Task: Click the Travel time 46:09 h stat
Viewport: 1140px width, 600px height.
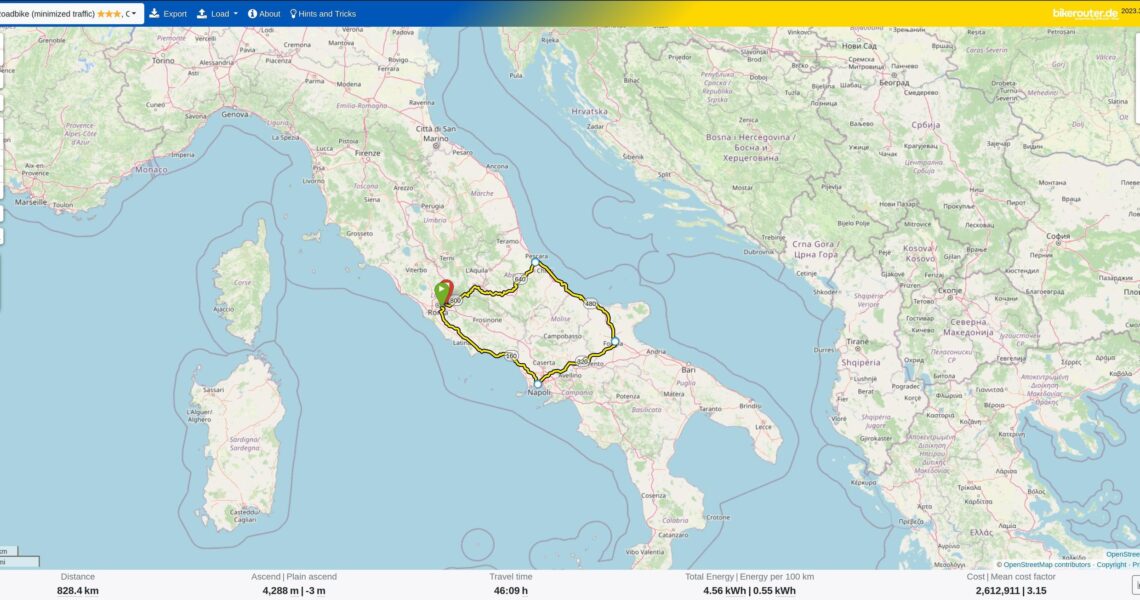Action: (x=510, y=591)
